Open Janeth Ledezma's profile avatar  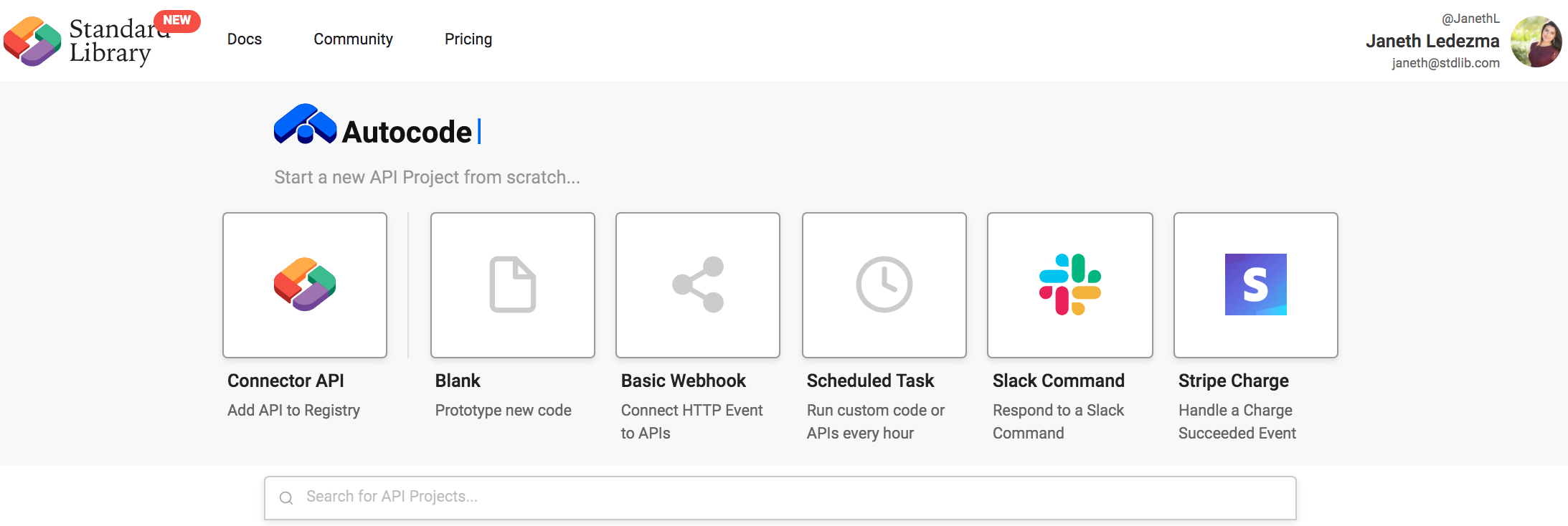1536,42
